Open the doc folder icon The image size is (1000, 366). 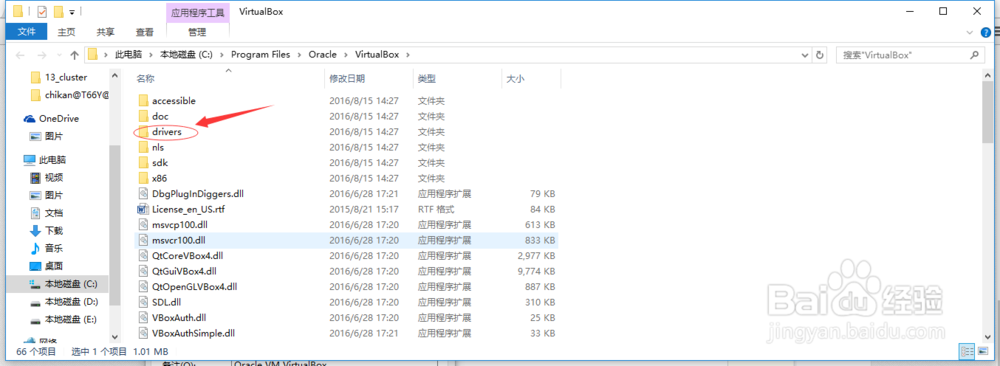[143, 116]
